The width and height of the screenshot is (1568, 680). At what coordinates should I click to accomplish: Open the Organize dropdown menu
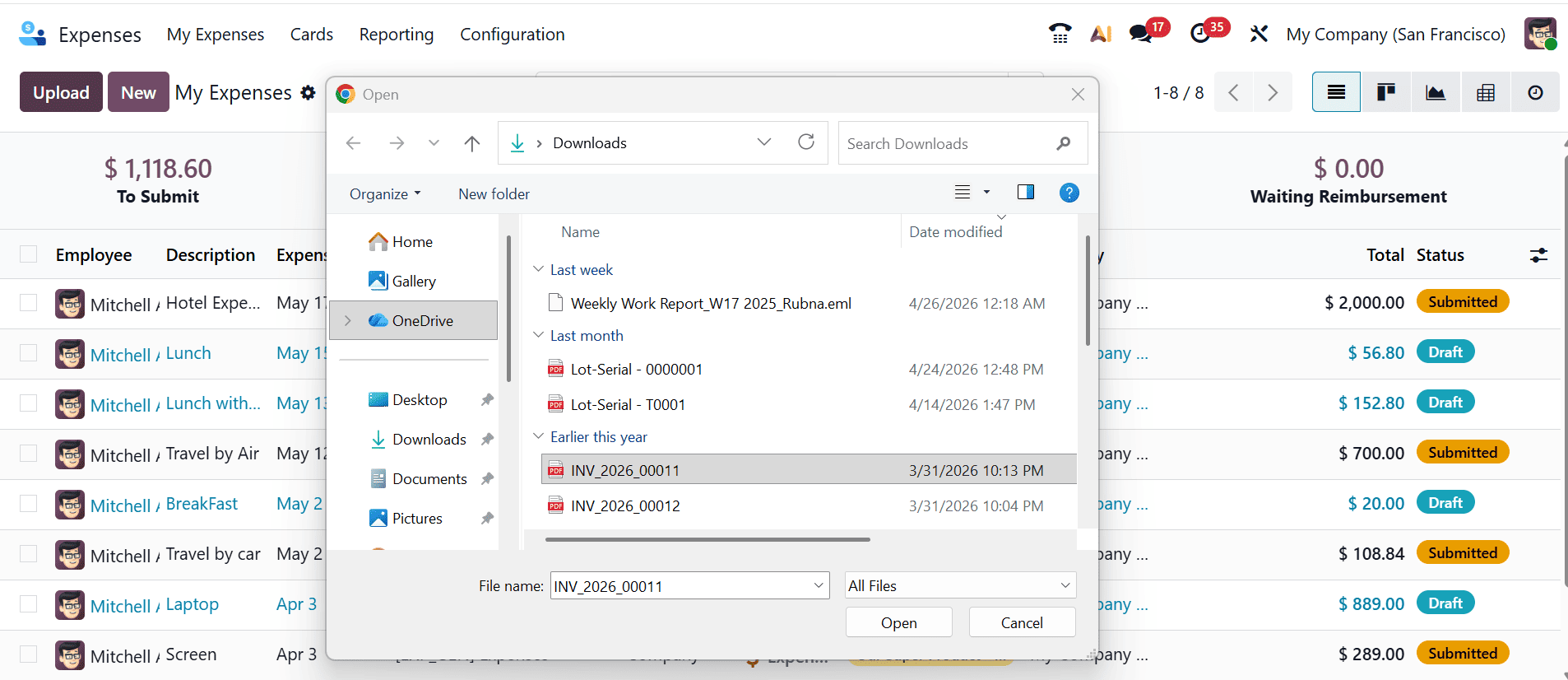pos(385,194)
